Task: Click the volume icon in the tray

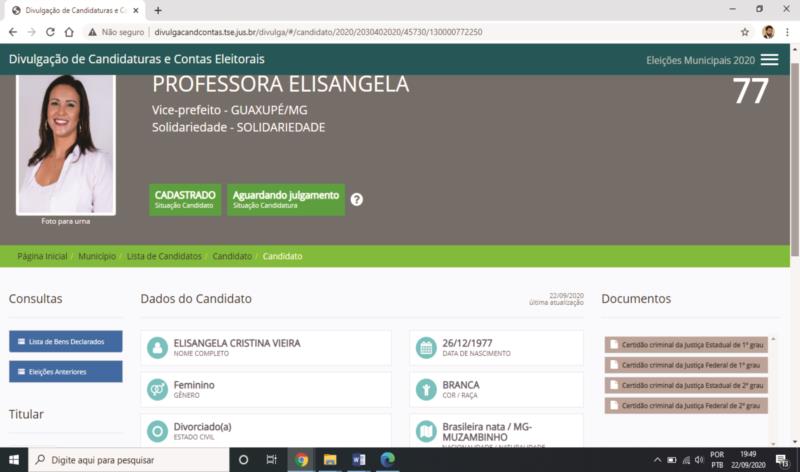Action: coord(699,460)
